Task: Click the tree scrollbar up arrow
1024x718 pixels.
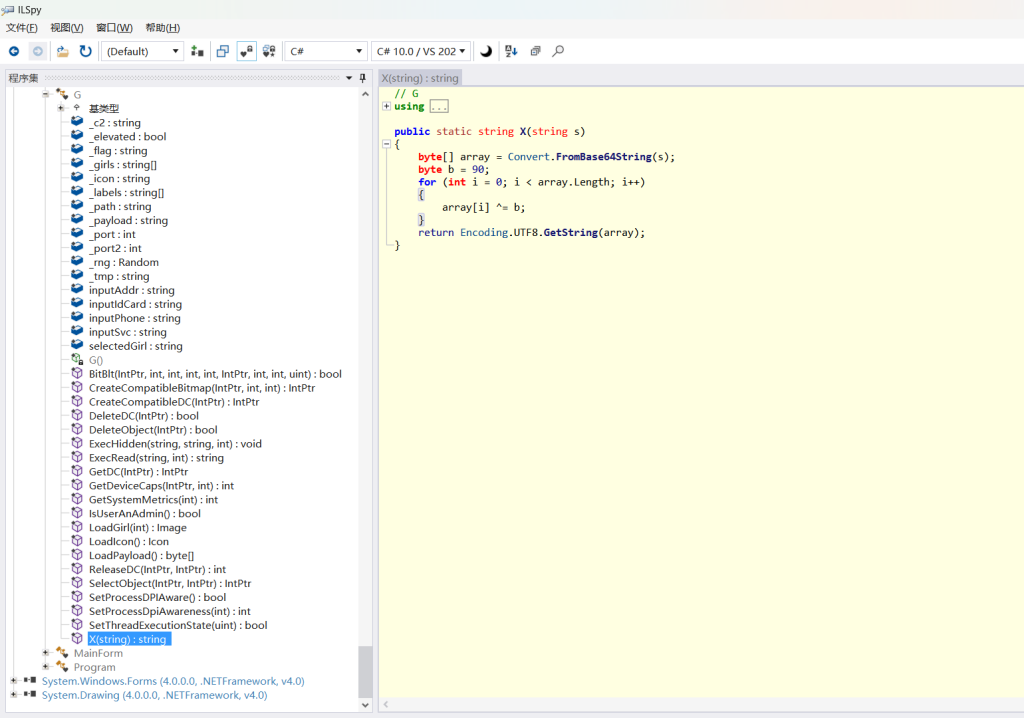Action: coord(365,94)
